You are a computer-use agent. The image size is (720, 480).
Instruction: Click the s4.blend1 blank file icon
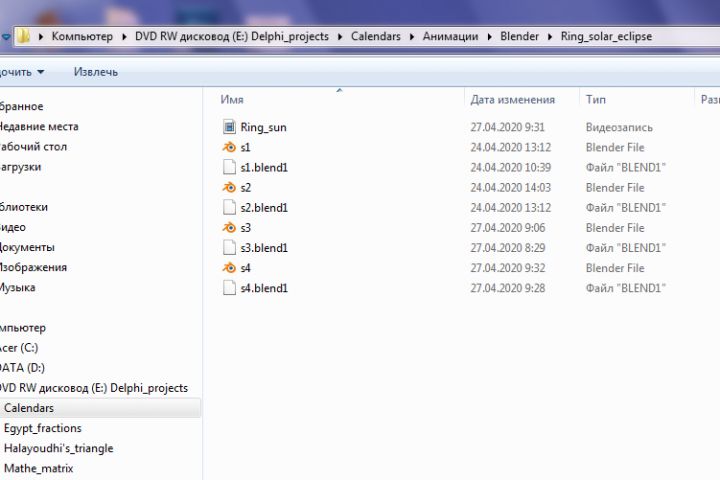229,288
